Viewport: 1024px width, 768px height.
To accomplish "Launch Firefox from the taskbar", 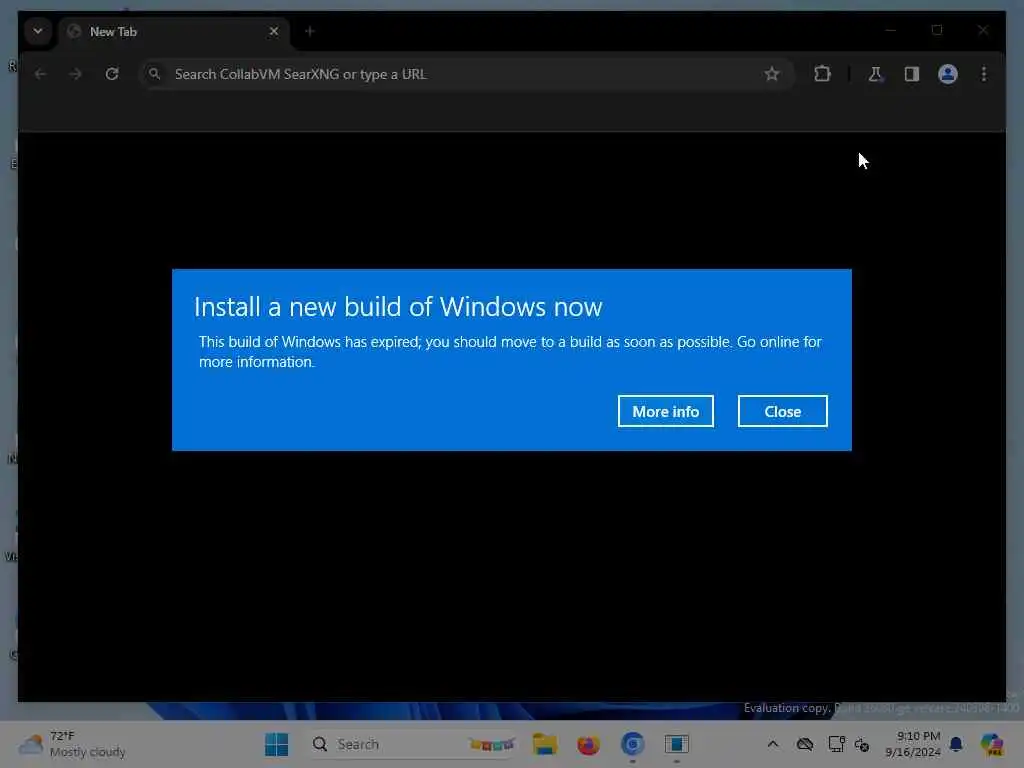I will pyautogui.click(x=588, y=744).
